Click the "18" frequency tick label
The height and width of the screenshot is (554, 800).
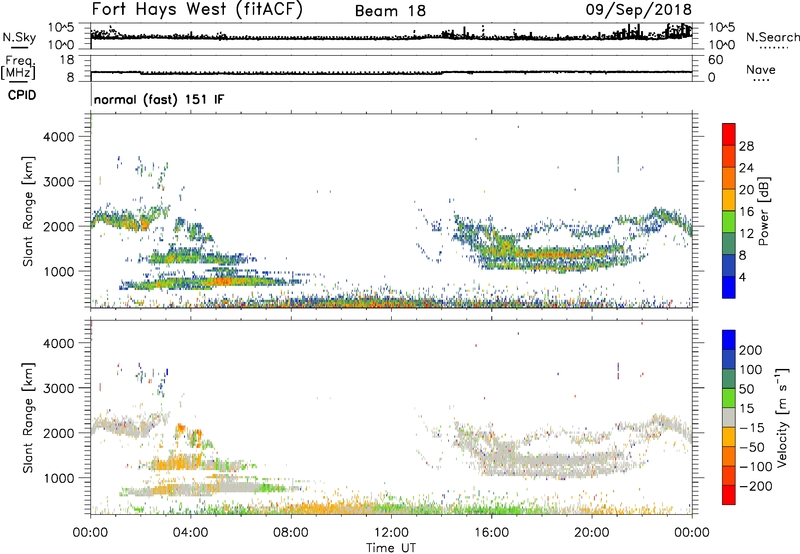pyautogui.click(x=67, y=60)
